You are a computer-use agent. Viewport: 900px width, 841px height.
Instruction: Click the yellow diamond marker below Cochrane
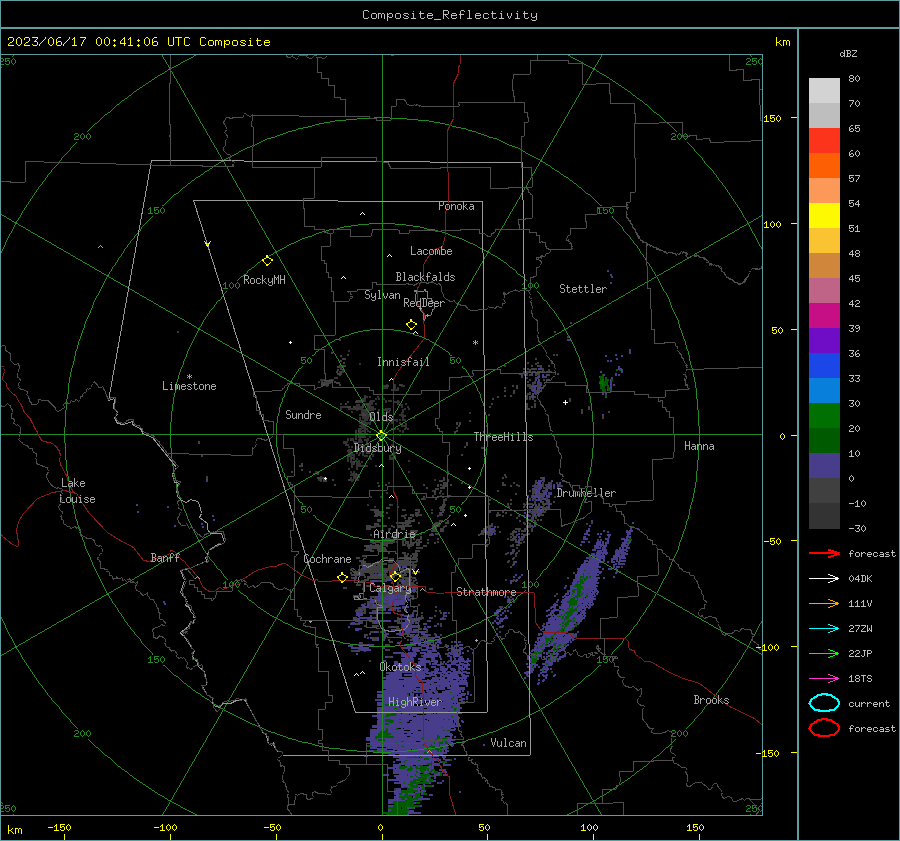coord(343,578)
